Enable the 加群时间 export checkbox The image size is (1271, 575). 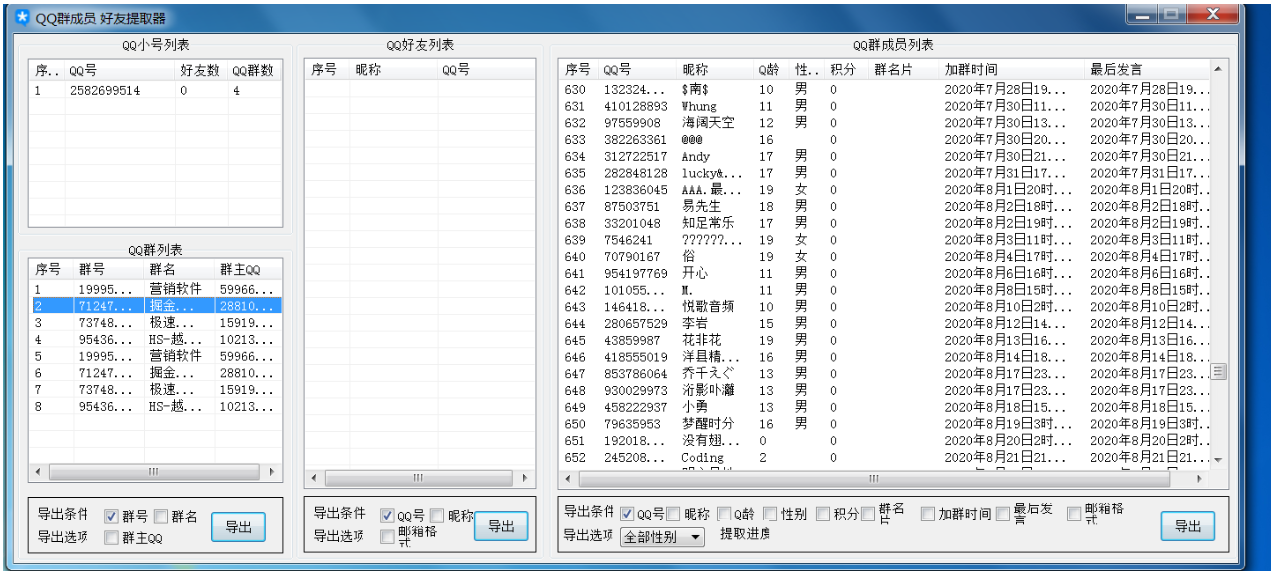coord(928,514)
